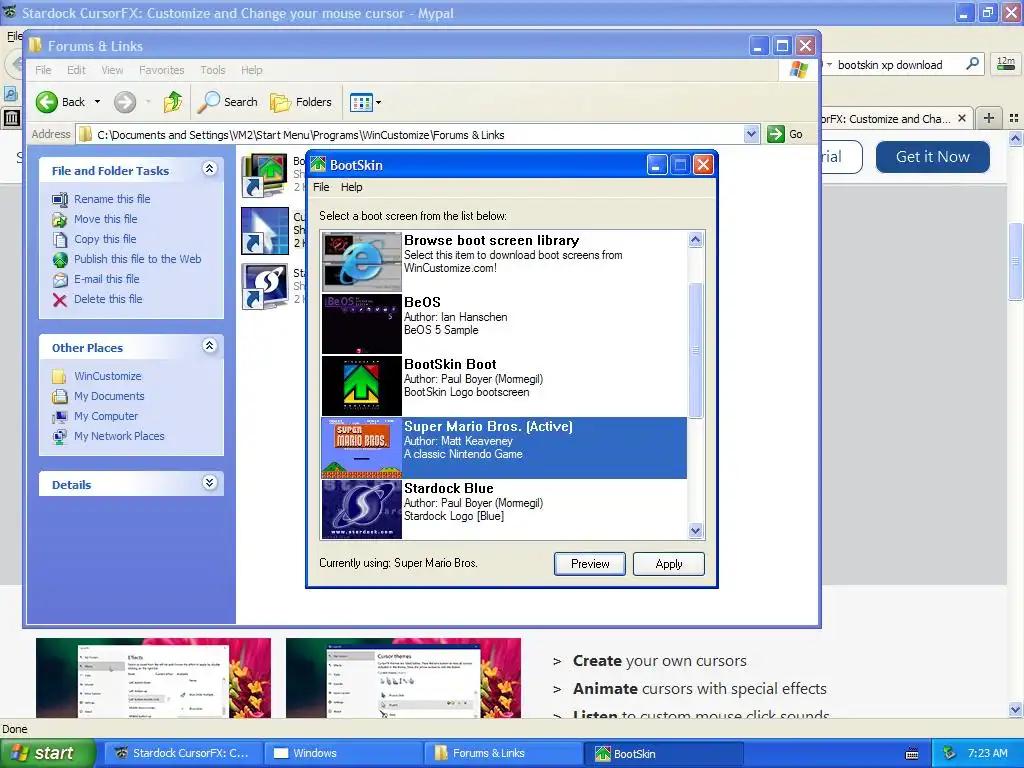Open Explorer Tools menu

click(212, 70)
